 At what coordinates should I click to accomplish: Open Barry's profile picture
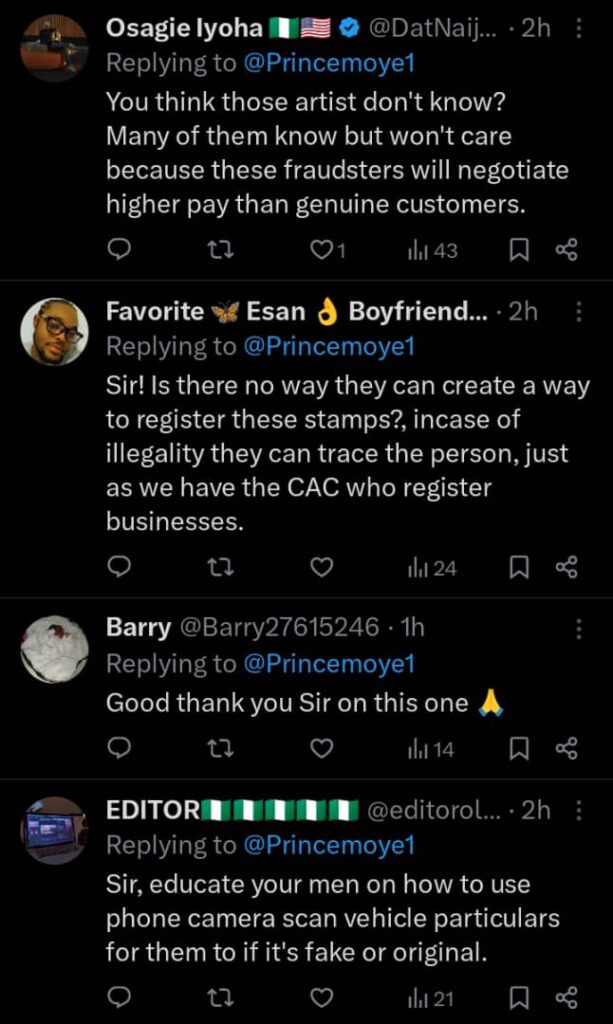coord(54,648)
